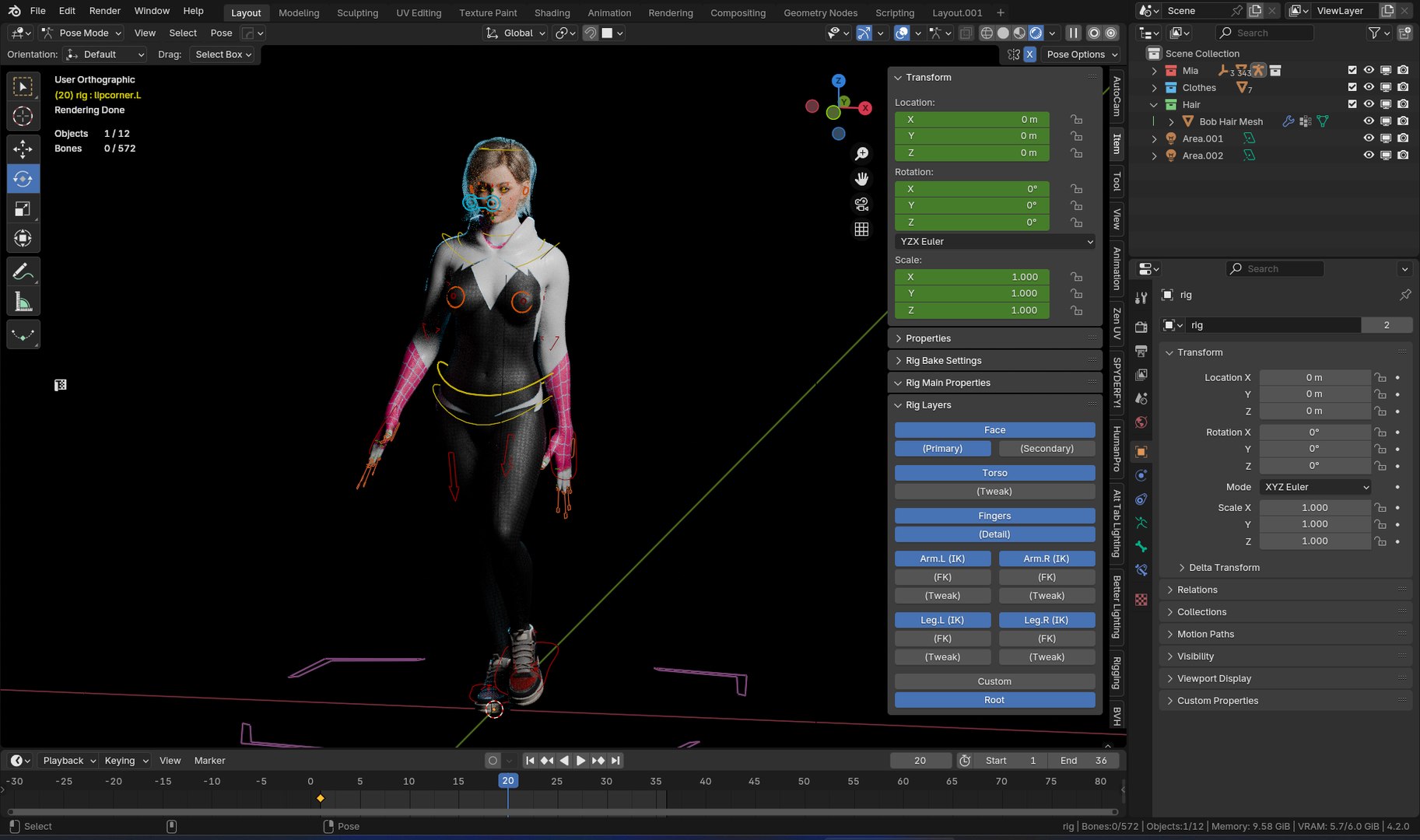Open XYZ Euler mode dropdown in properties
Viewport: 1420px width, 840px height.
click(1315, 487)
